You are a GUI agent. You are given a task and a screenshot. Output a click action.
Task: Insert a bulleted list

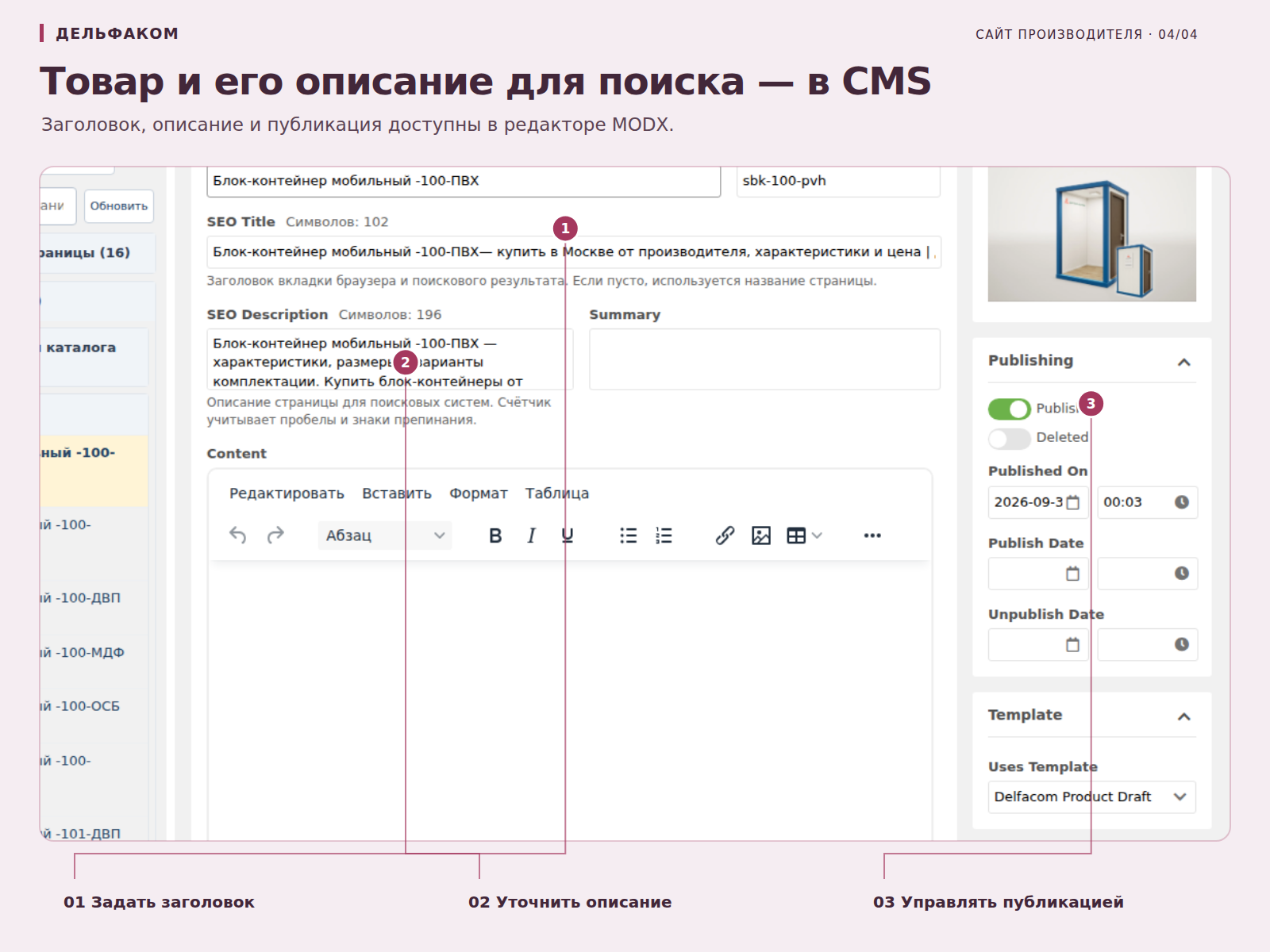pyautogui.click(x=629, y=535)
